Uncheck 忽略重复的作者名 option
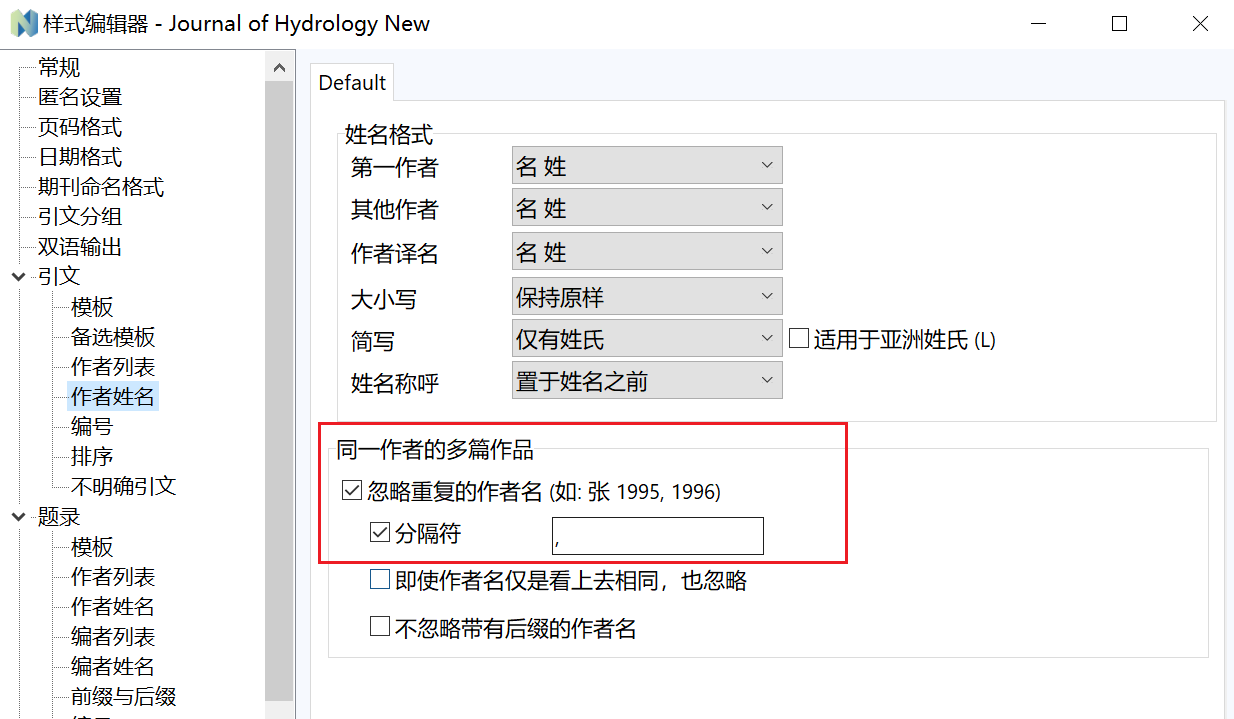1234x719 pixels. point(351,491)
